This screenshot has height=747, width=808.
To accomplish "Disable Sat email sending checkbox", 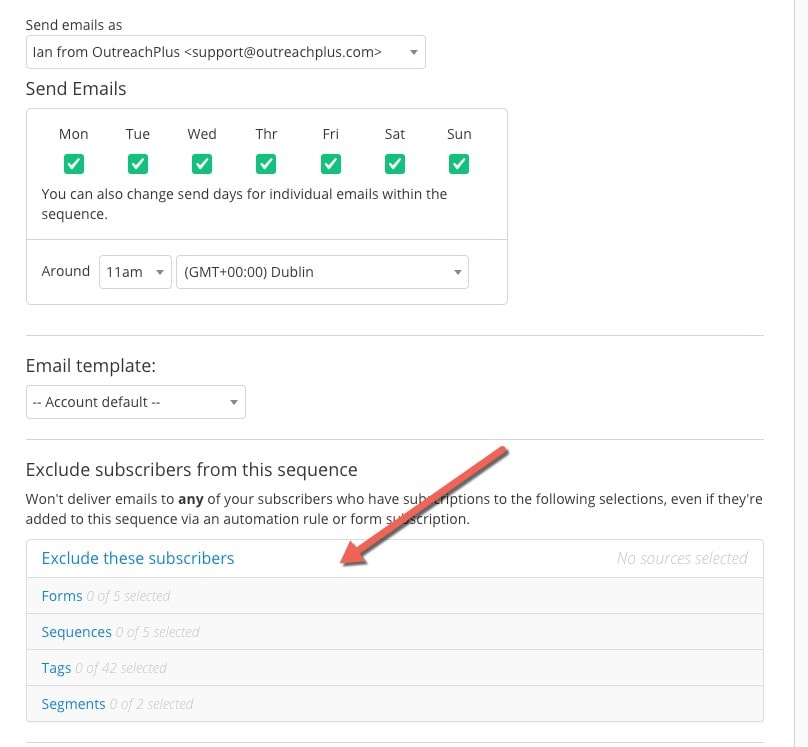I will [395, 163].
